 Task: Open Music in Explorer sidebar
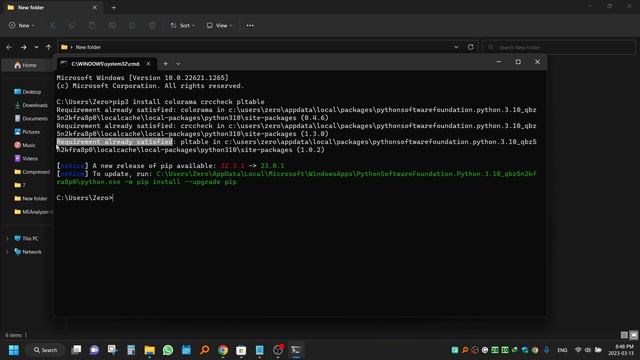point(24,145)
